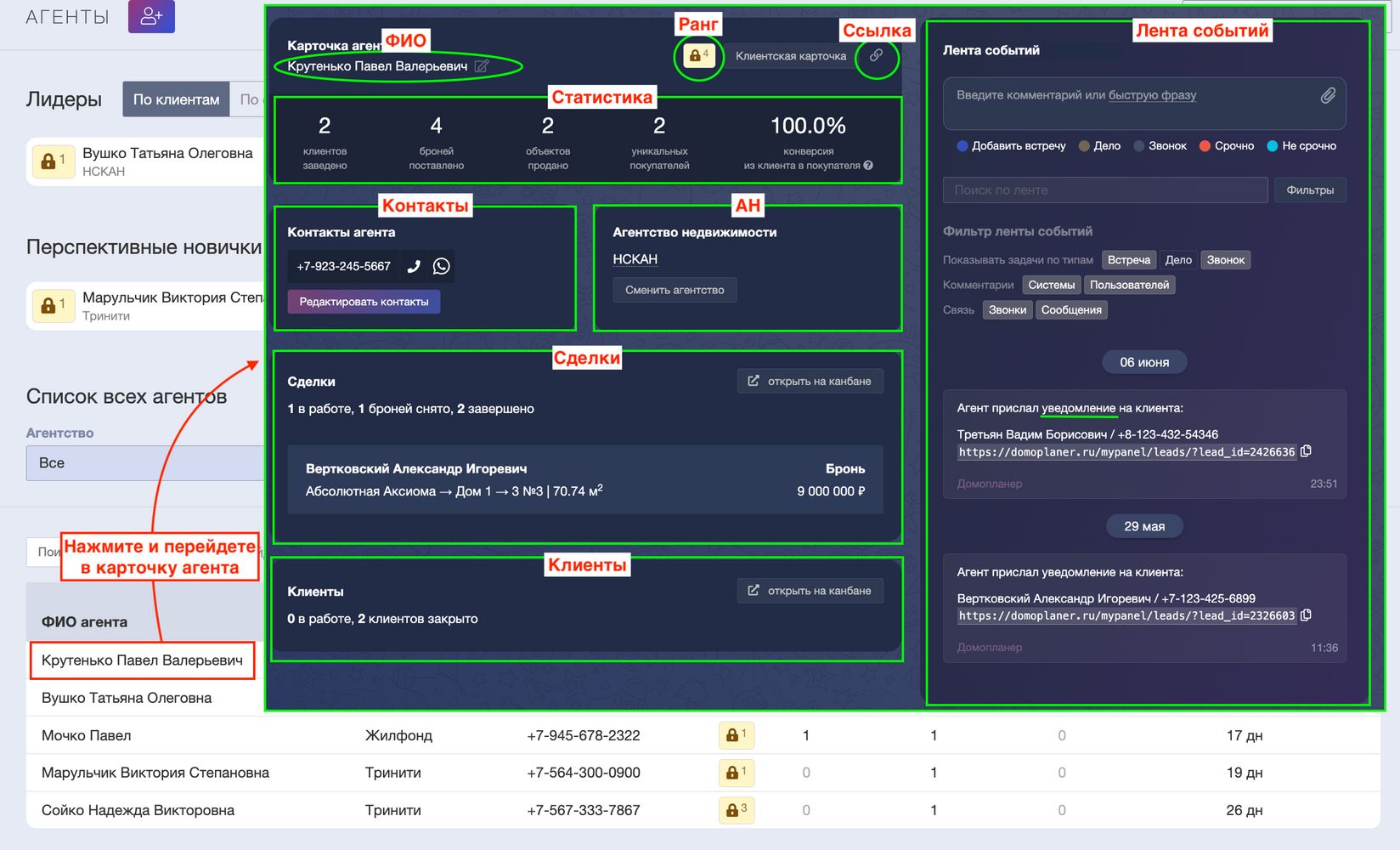Open deals on kanban in Сделки section

click(810, 381)
